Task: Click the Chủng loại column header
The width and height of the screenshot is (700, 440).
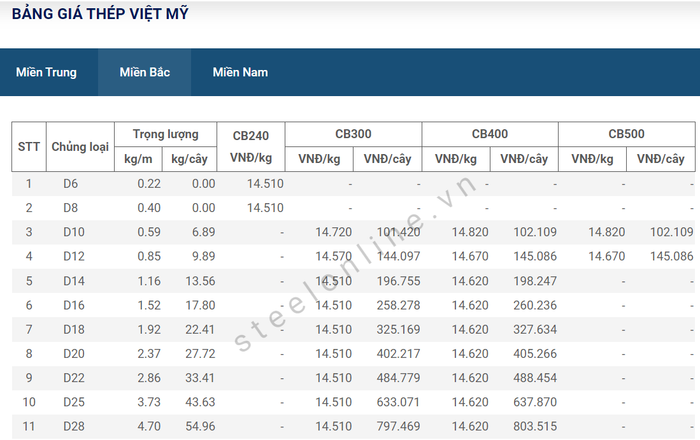Action: click(x=80, y=146)
